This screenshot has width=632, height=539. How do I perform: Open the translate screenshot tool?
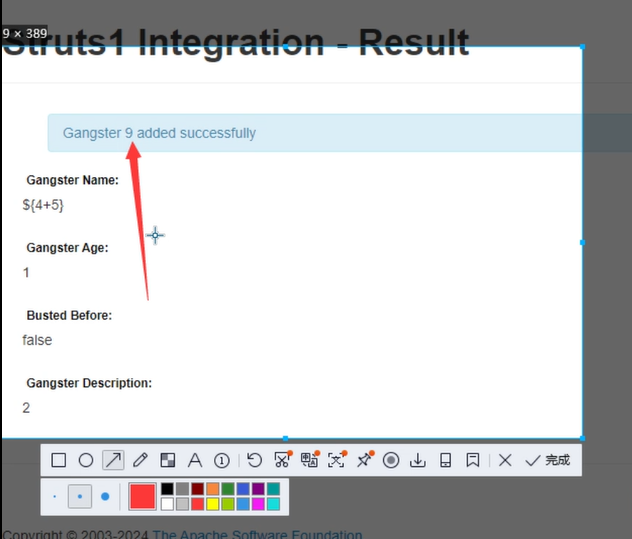[x=310, y=460]
